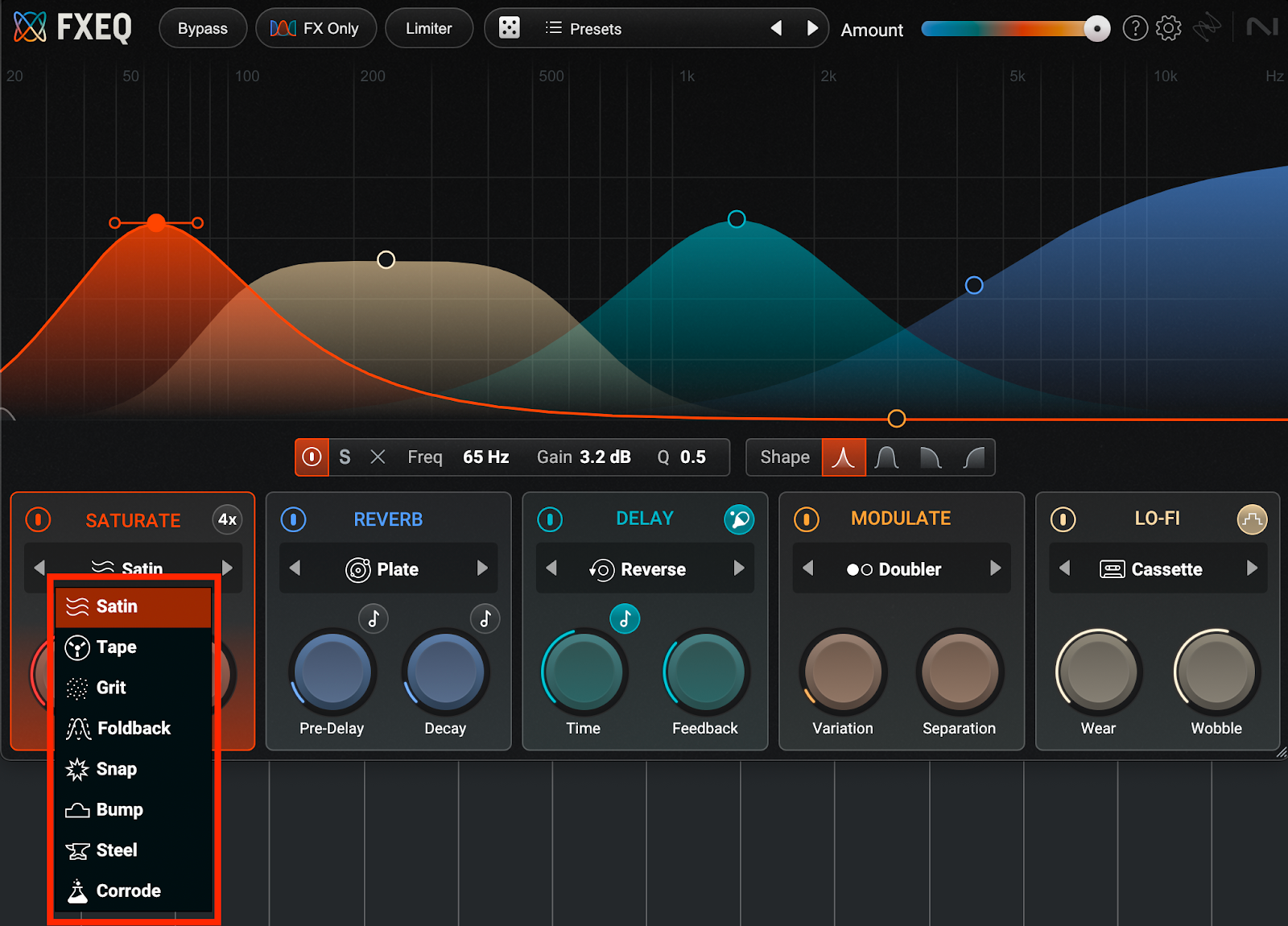Image resolution: width=1288 pixels, height=926 pixels.
Task: Open the Plate reverb type dropdown
Action: 382,569
